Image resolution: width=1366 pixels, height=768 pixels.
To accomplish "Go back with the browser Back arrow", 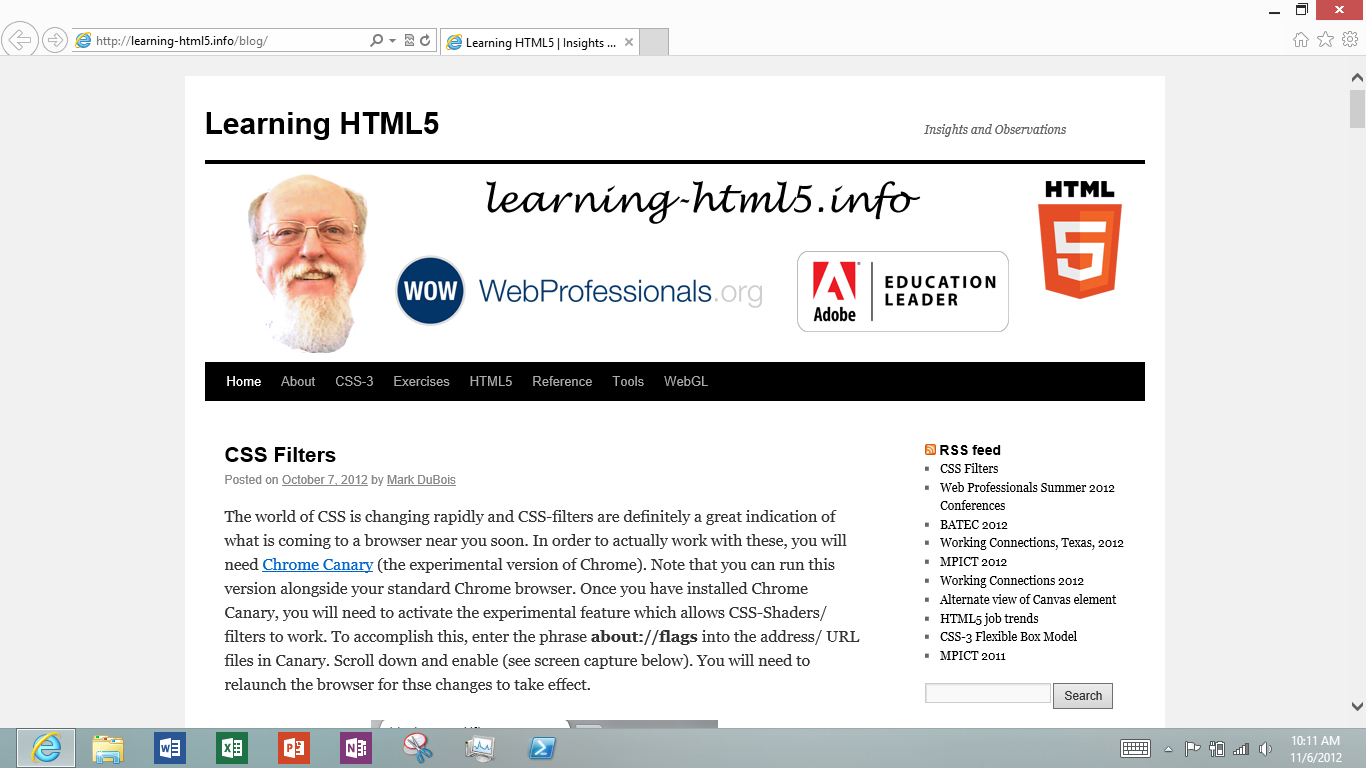I will [20, 40].
